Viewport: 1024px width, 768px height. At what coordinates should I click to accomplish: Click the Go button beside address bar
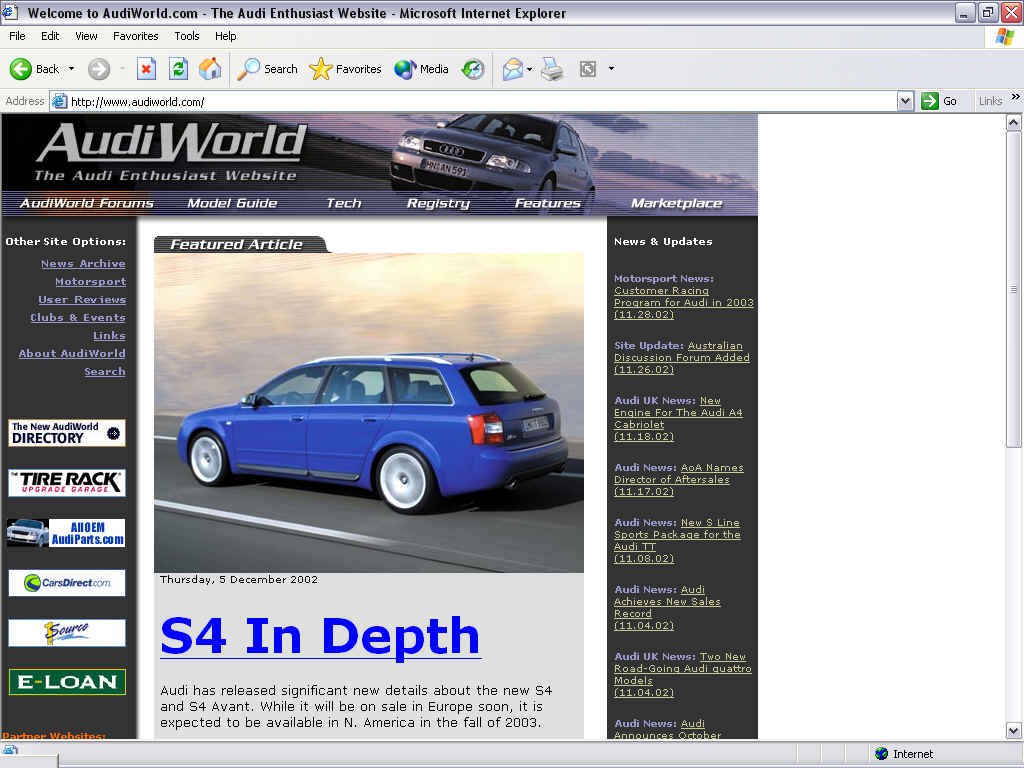pos(939,101)
